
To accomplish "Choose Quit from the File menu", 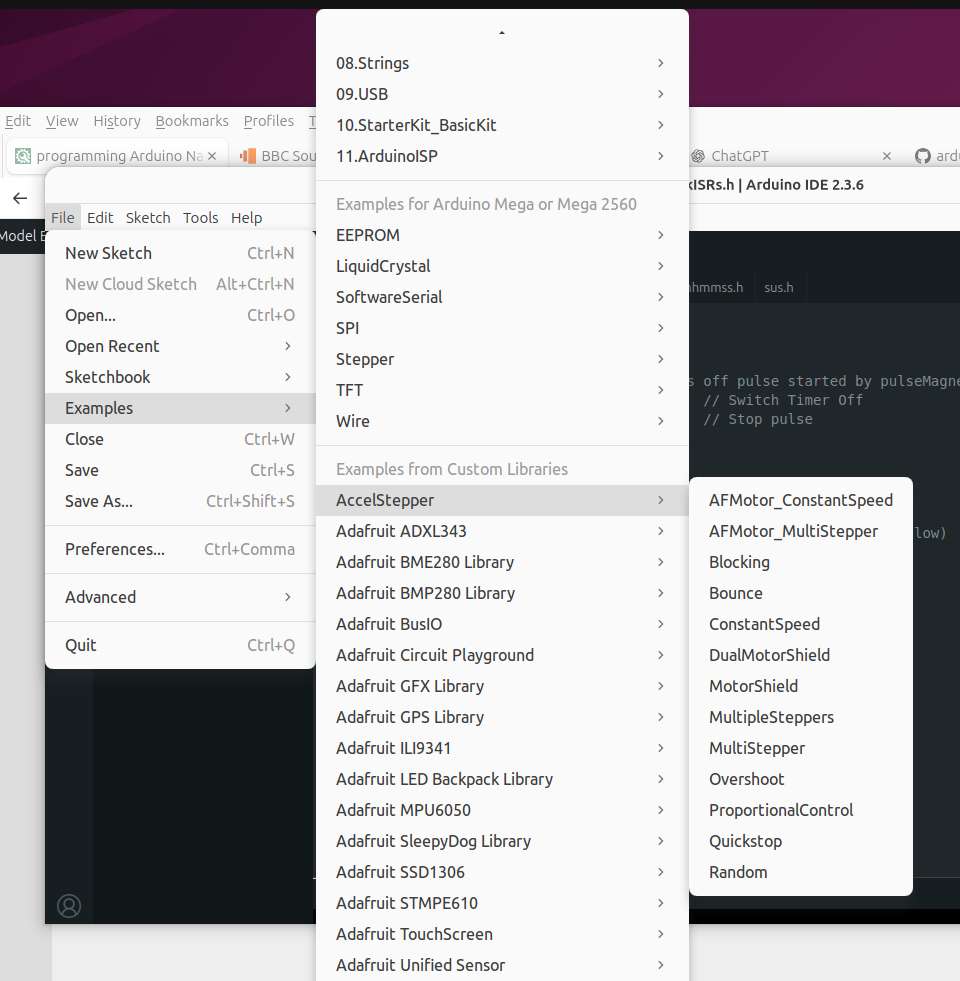I will [180, 645].
